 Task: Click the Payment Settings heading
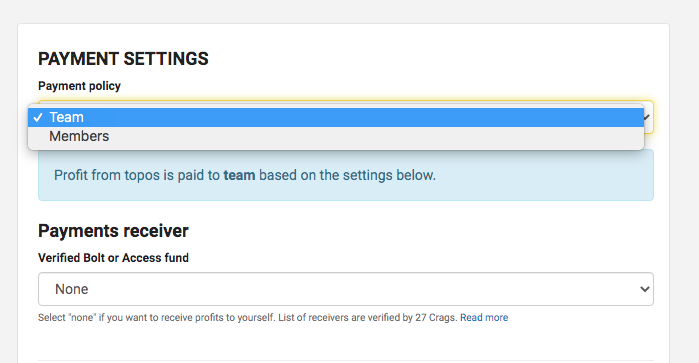pyautogui.click(x=123, y=59)
